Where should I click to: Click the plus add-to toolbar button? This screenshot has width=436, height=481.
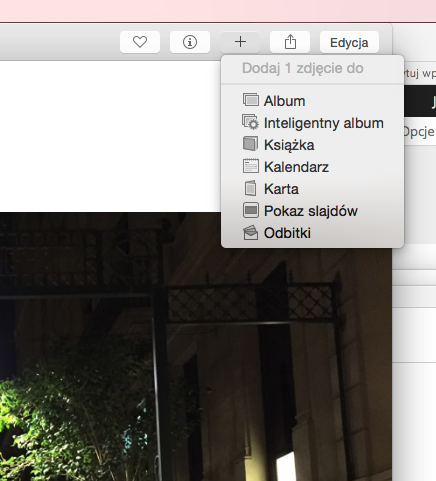click(240, 42)
